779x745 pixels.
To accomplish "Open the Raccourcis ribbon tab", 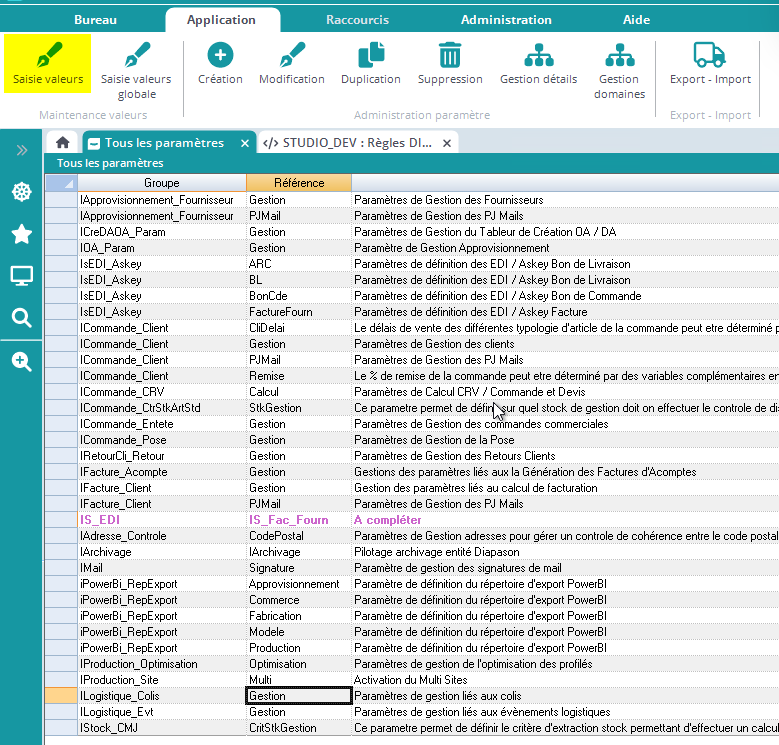I will 357,20.
